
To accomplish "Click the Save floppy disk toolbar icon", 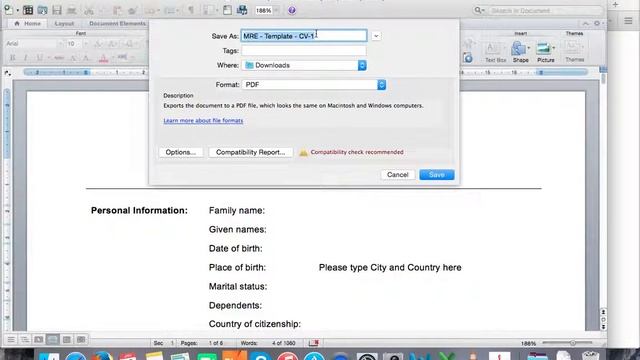I will point(57,10).
